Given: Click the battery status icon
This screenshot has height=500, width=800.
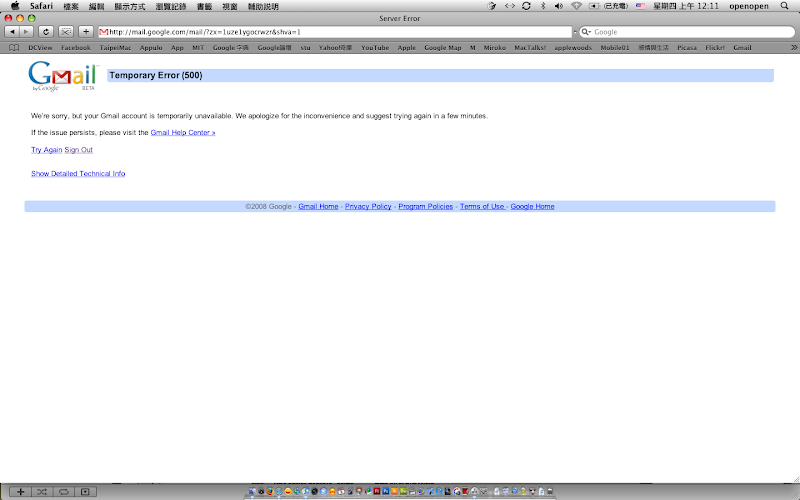Looking at the screenshot, I should point(594,6).
